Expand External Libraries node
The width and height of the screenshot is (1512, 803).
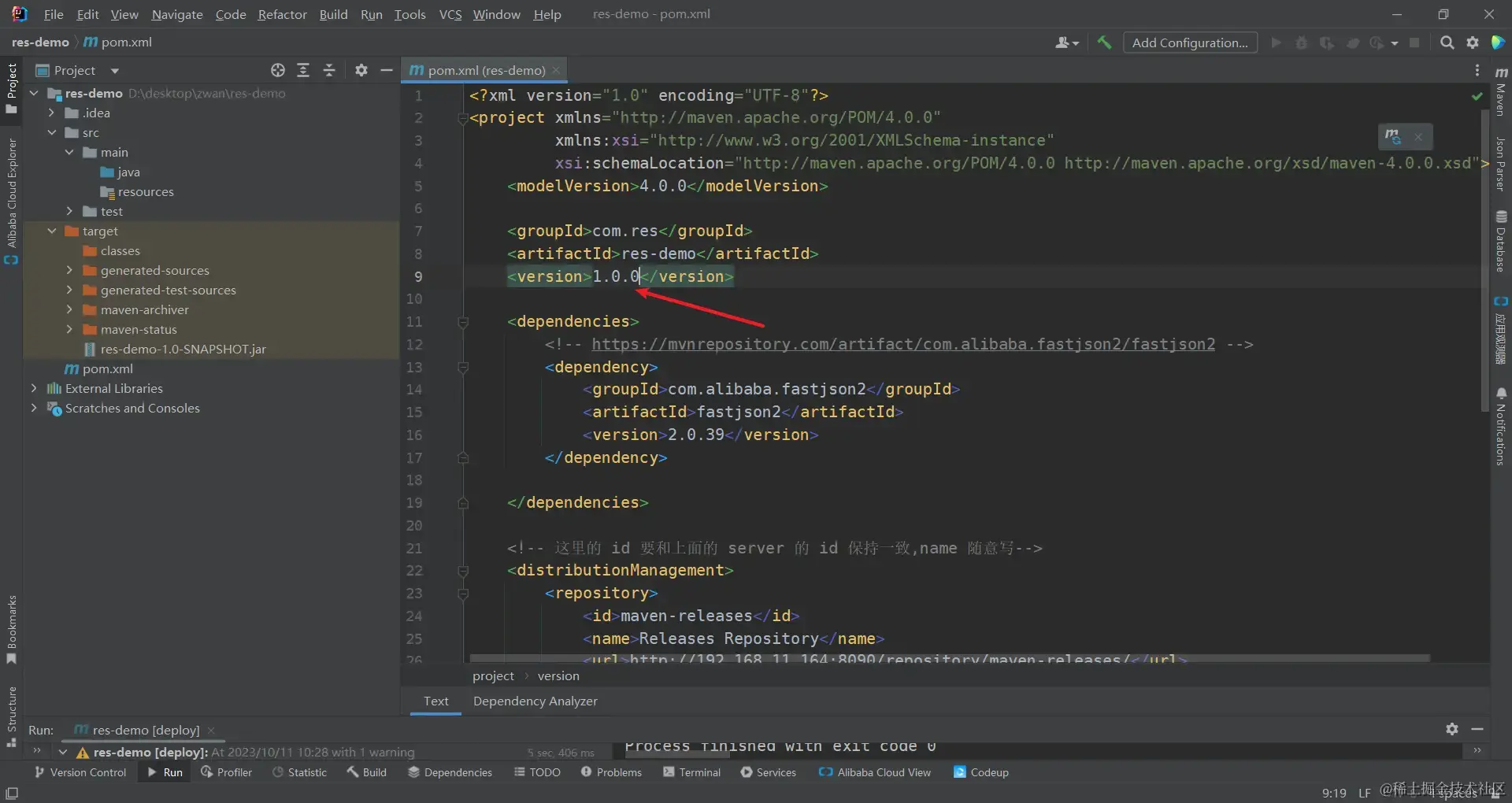[x=34, y=388]
